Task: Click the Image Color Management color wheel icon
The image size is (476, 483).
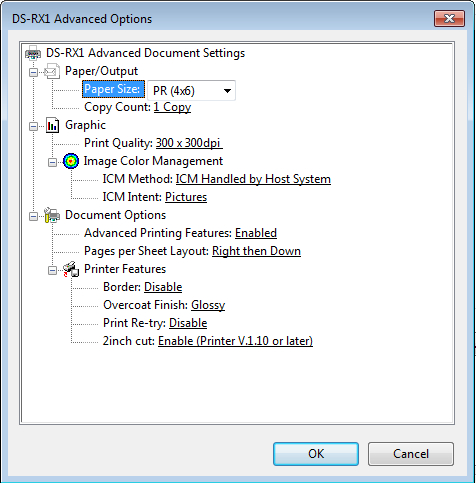Action: 71,161
